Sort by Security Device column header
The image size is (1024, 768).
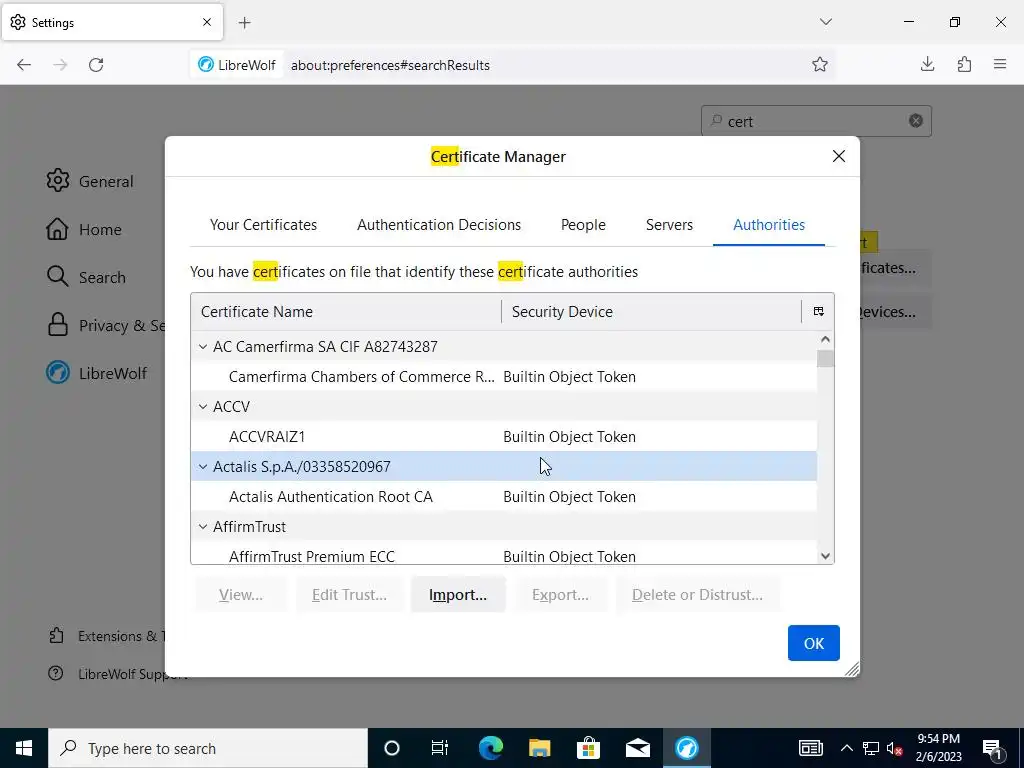click(x=651, y=312)
